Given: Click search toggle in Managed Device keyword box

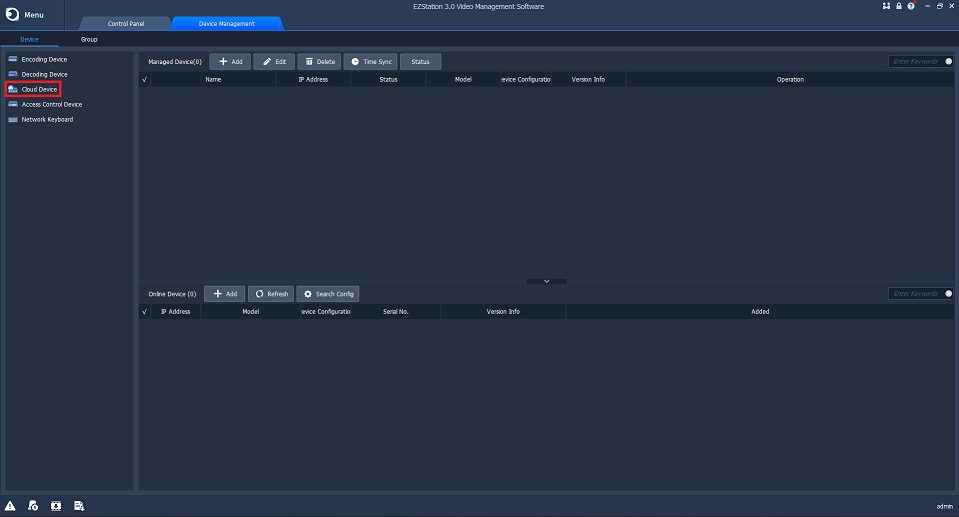Looking at the screenshot, I should 948,61.
